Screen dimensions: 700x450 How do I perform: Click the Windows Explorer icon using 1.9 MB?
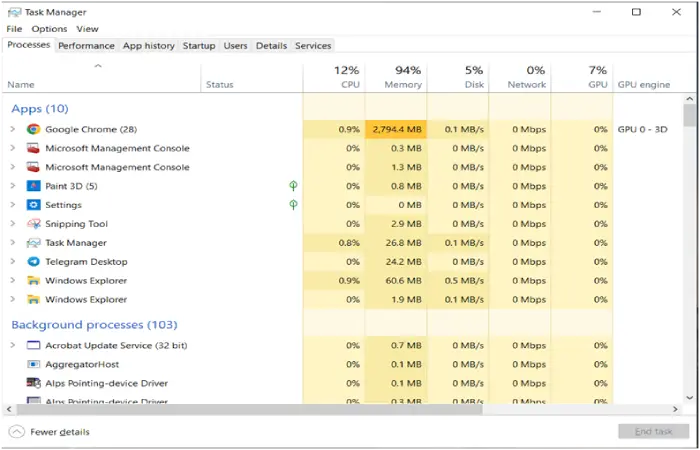(33, 300)
